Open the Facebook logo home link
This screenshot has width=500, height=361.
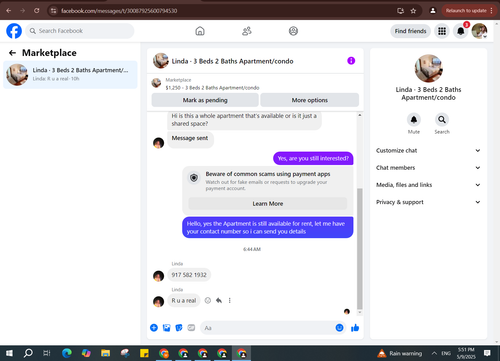(14, 31)
